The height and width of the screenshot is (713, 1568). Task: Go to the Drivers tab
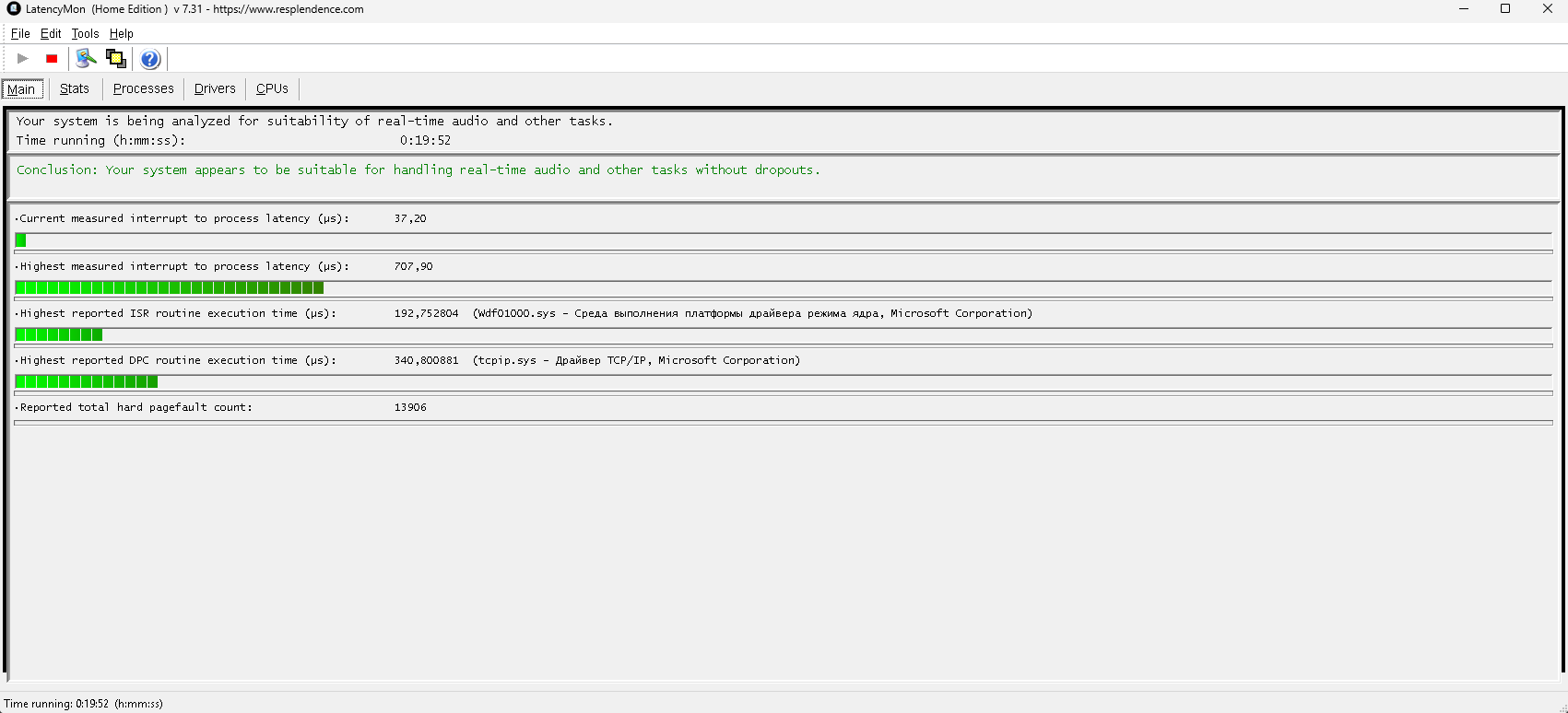click(215, 88)
